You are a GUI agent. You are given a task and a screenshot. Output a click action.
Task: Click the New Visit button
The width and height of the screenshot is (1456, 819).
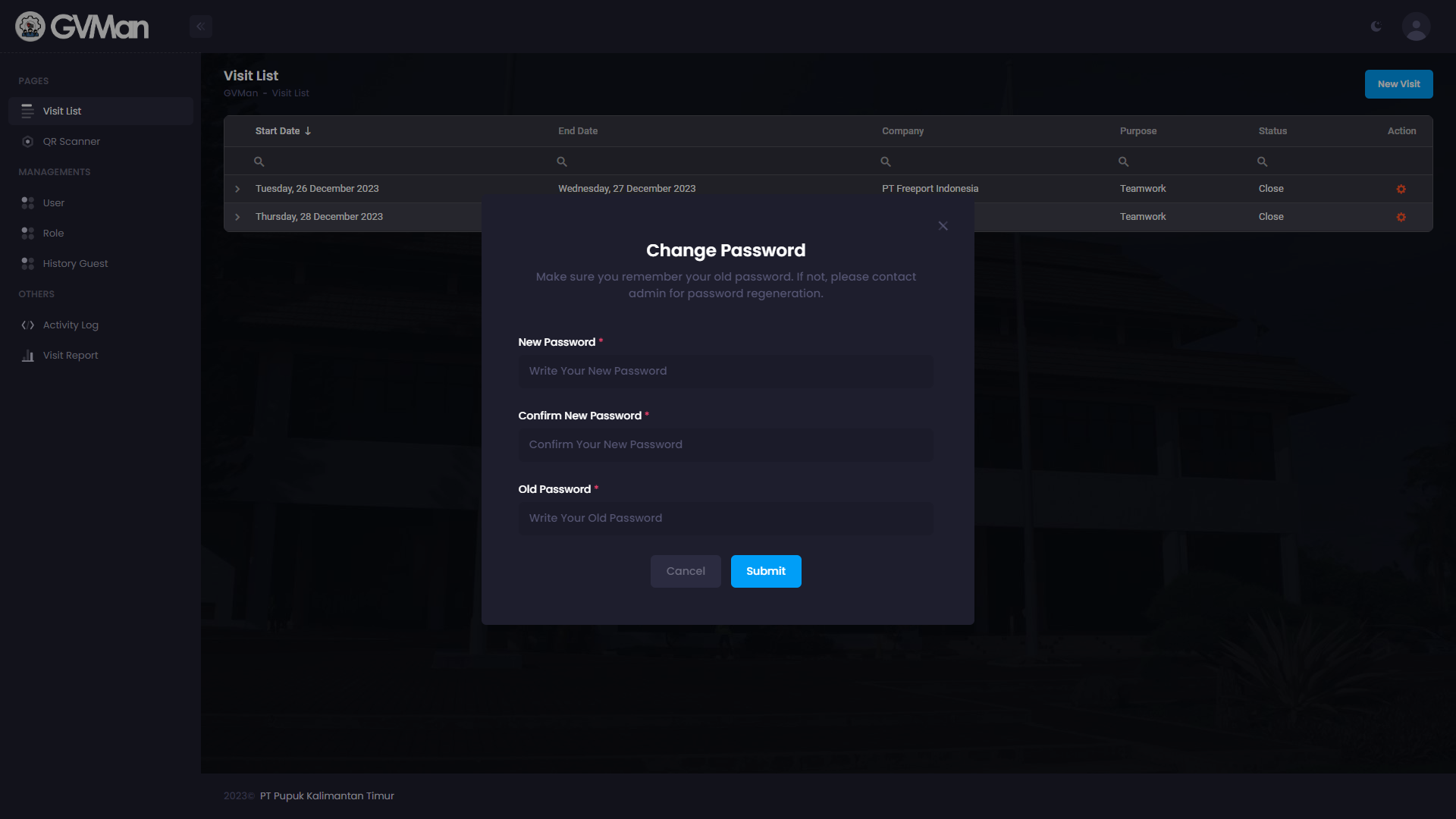click(1398, 84)
